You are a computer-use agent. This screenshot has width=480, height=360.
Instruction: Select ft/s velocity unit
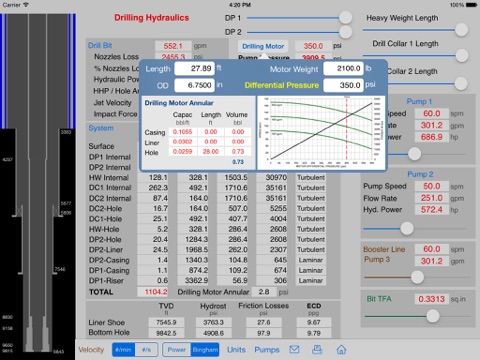[x=146, y=350]
